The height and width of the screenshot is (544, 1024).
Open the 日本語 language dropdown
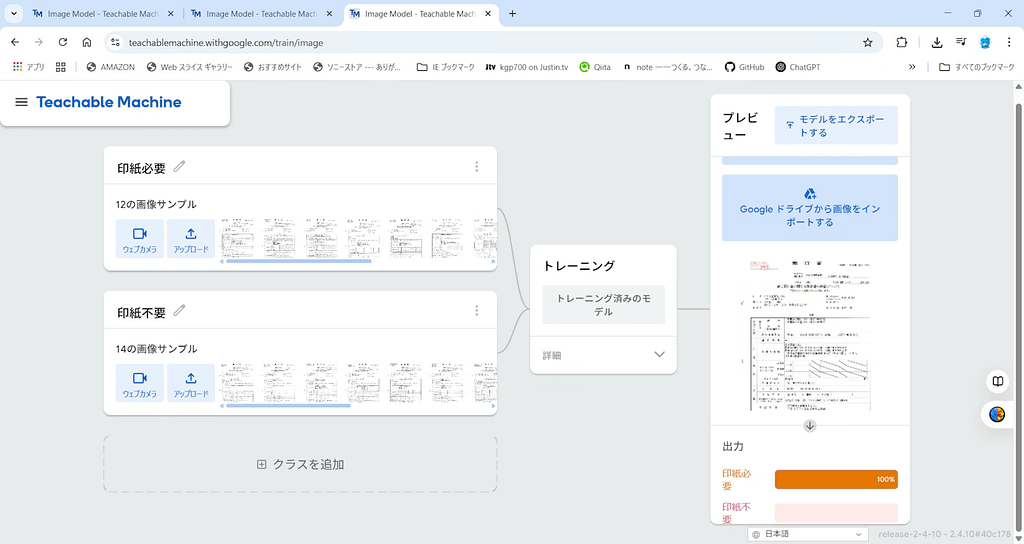pos(808,534)
